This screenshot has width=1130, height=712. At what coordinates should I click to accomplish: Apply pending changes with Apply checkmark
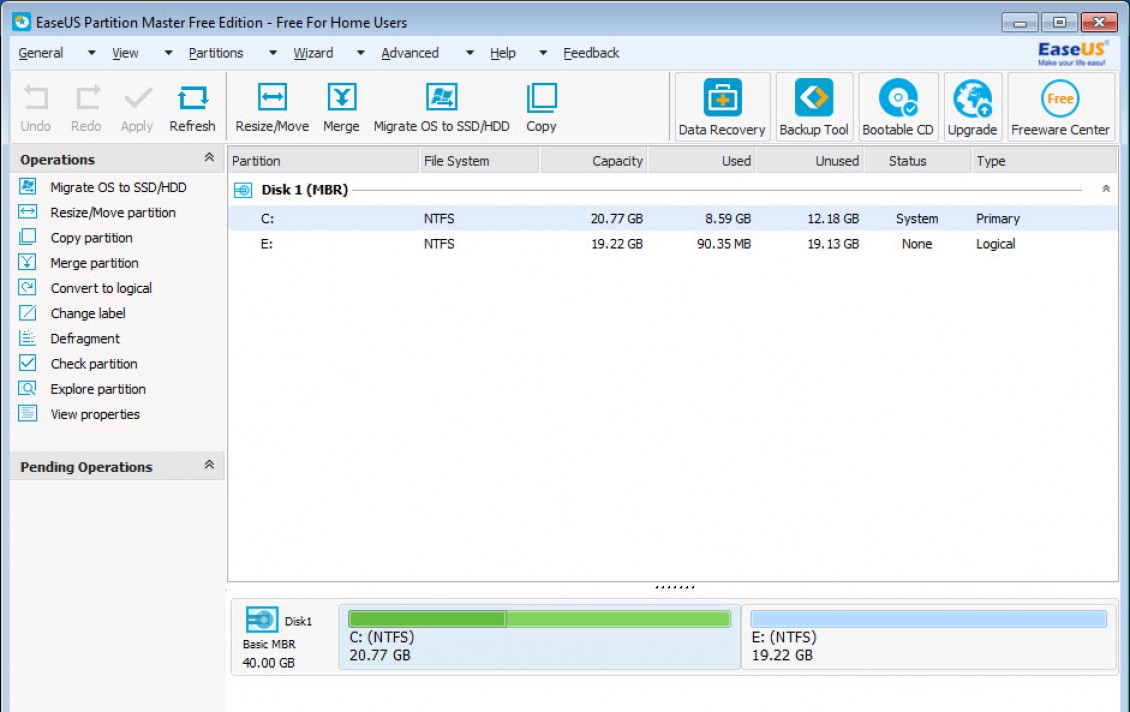click(137, 108)
